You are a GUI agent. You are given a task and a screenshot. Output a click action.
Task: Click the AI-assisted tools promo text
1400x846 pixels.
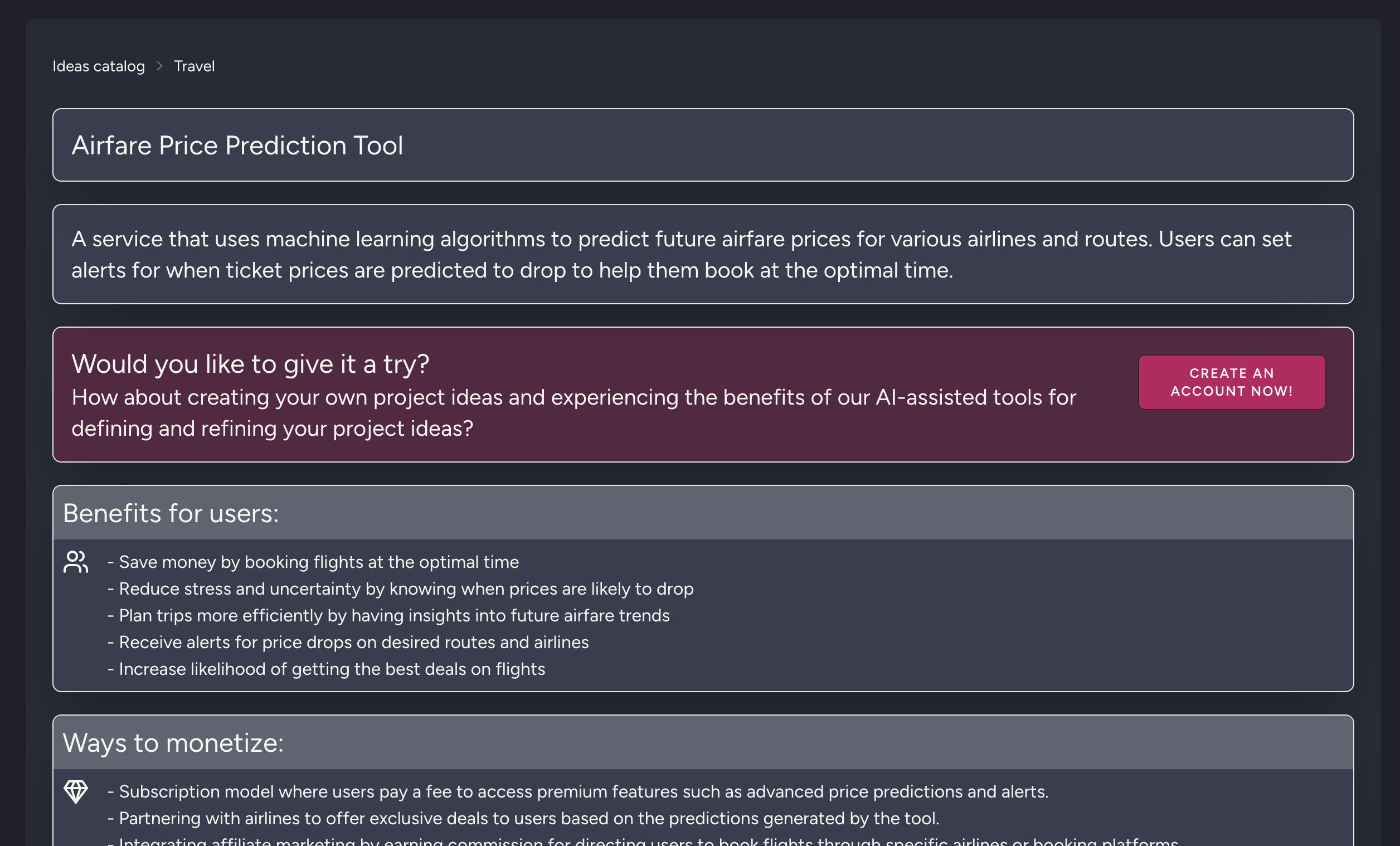[x=574, y=412]
